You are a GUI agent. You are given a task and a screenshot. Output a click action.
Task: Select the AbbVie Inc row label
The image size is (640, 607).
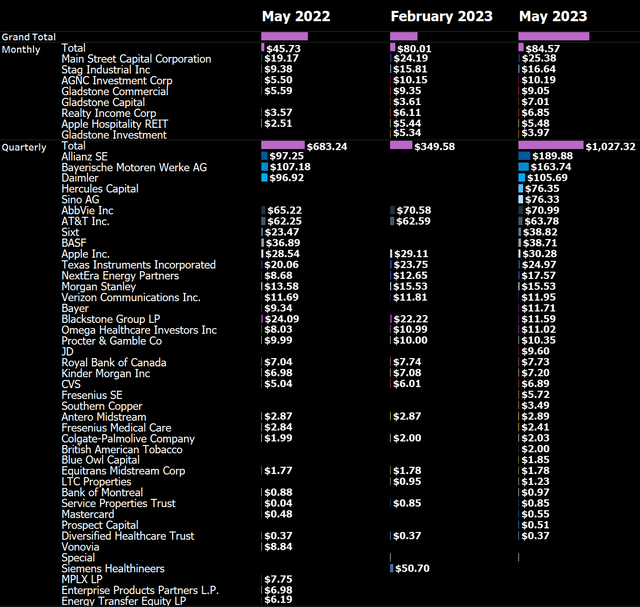87,211
